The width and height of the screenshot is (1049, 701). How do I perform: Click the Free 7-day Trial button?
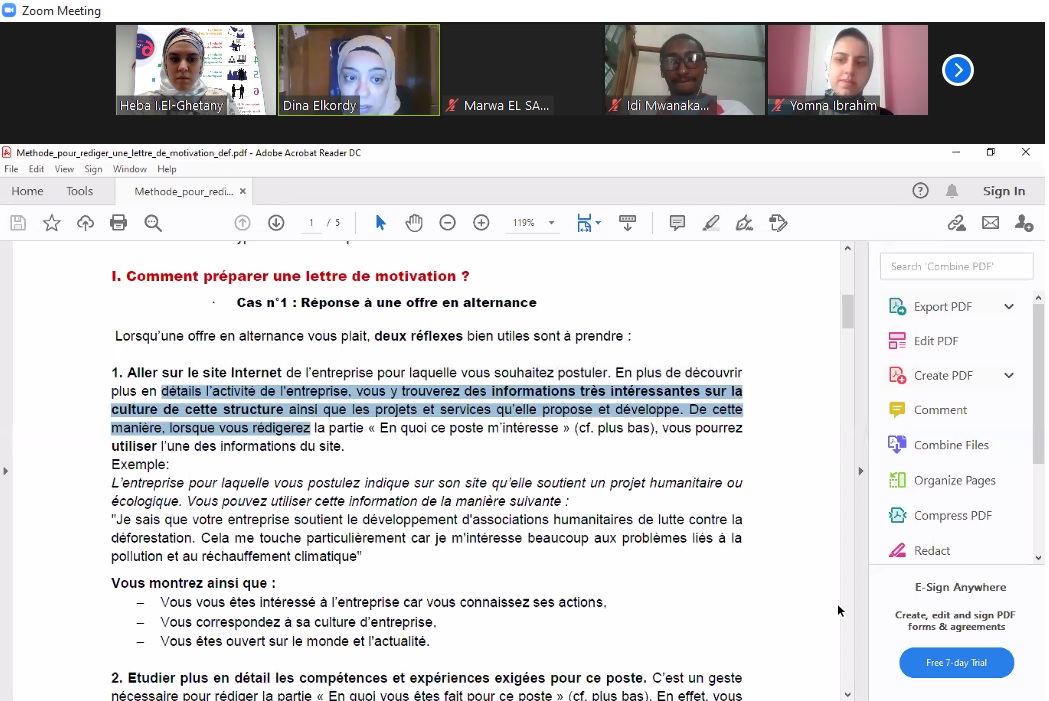point(956,663)
